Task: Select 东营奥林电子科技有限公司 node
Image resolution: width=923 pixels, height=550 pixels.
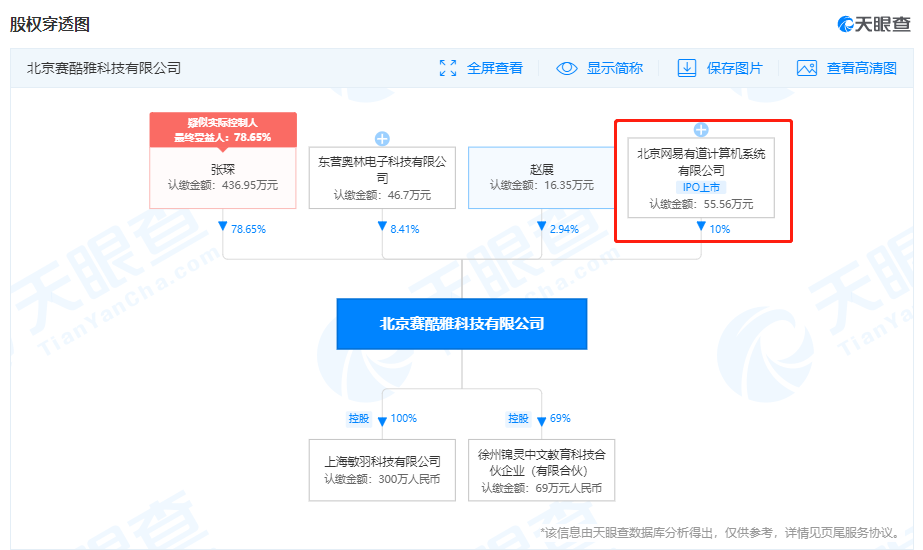Action: click(382, 178)
